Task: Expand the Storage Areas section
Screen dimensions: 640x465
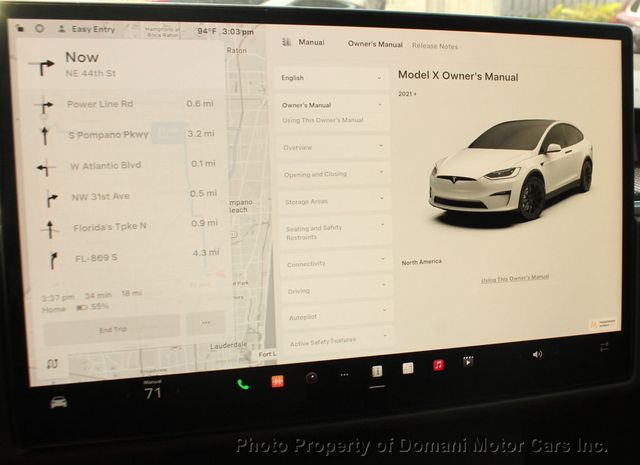Action: pos(334,201)
